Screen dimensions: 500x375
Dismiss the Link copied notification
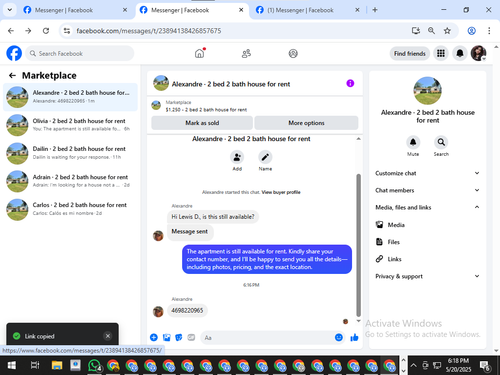pyautogui.click(x=108, y=336)
